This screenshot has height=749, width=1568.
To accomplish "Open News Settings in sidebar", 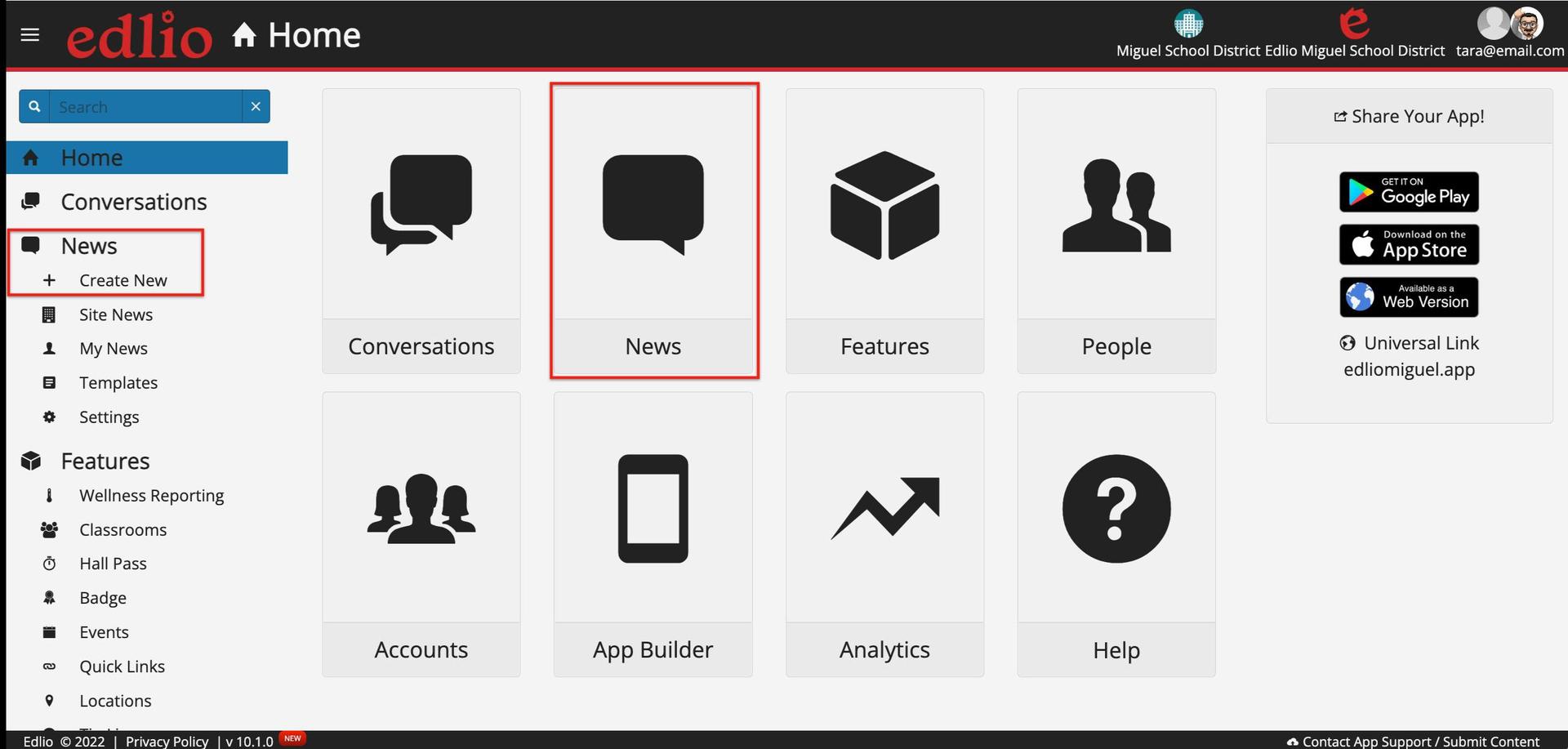I will point(109,417).
